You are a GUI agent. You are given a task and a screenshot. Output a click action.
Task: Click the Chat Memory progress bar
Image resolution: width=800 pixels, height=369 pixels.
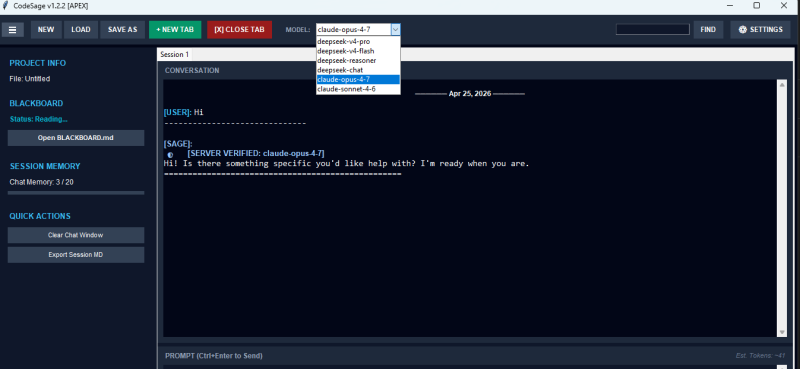click(x=76, y=193)
